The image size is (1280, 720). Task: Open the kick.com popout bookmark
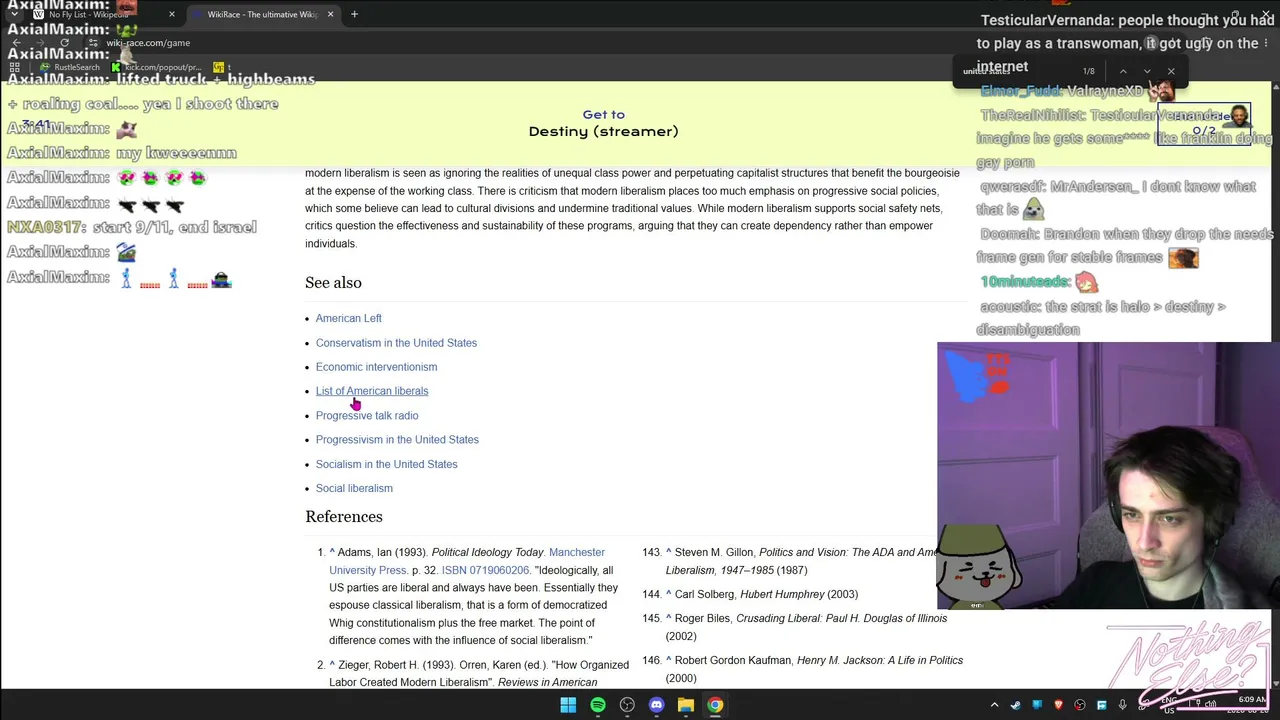pos(158,67)
